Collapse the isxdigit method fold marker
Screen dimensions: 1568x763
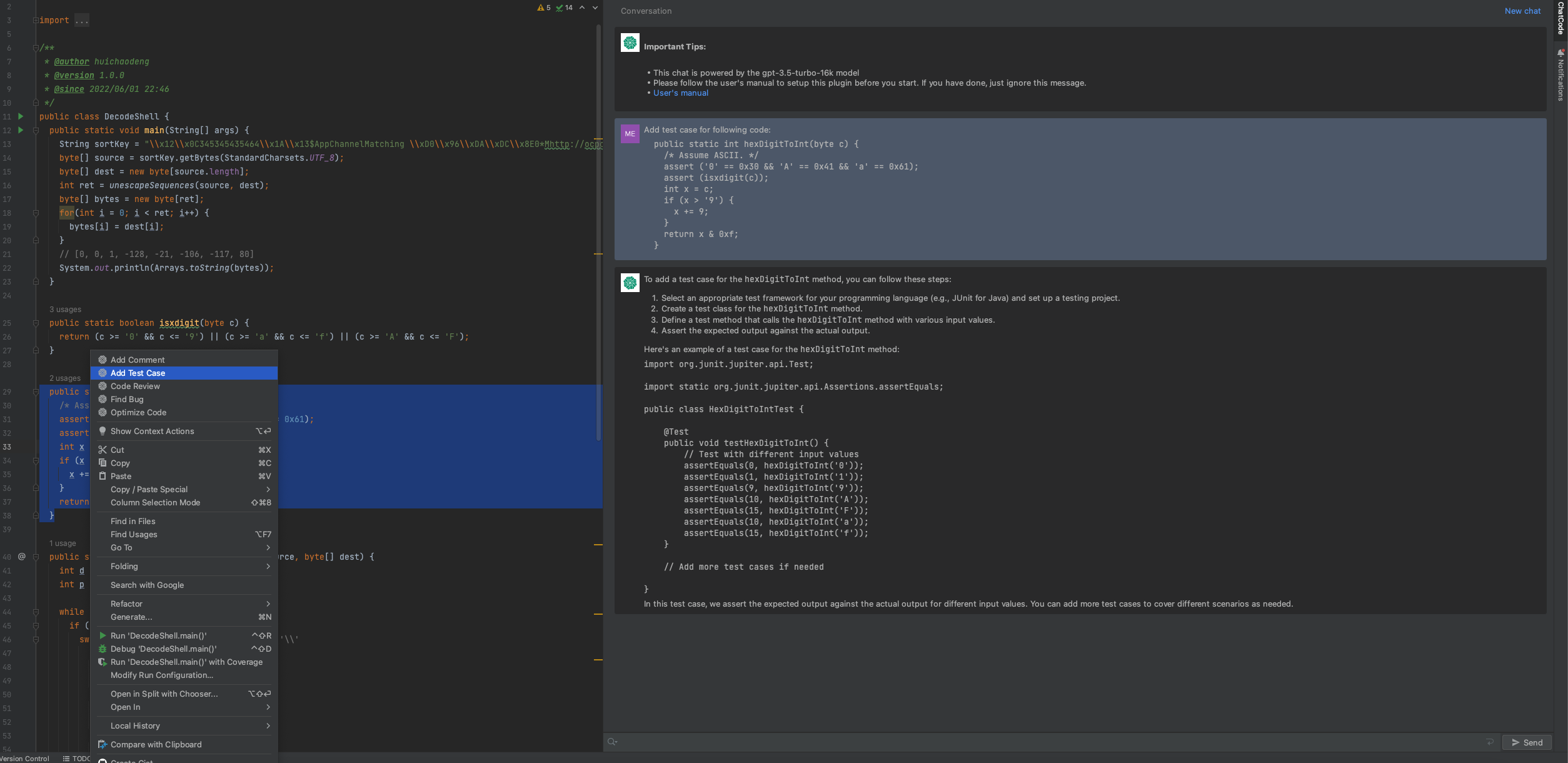[36, 323]
